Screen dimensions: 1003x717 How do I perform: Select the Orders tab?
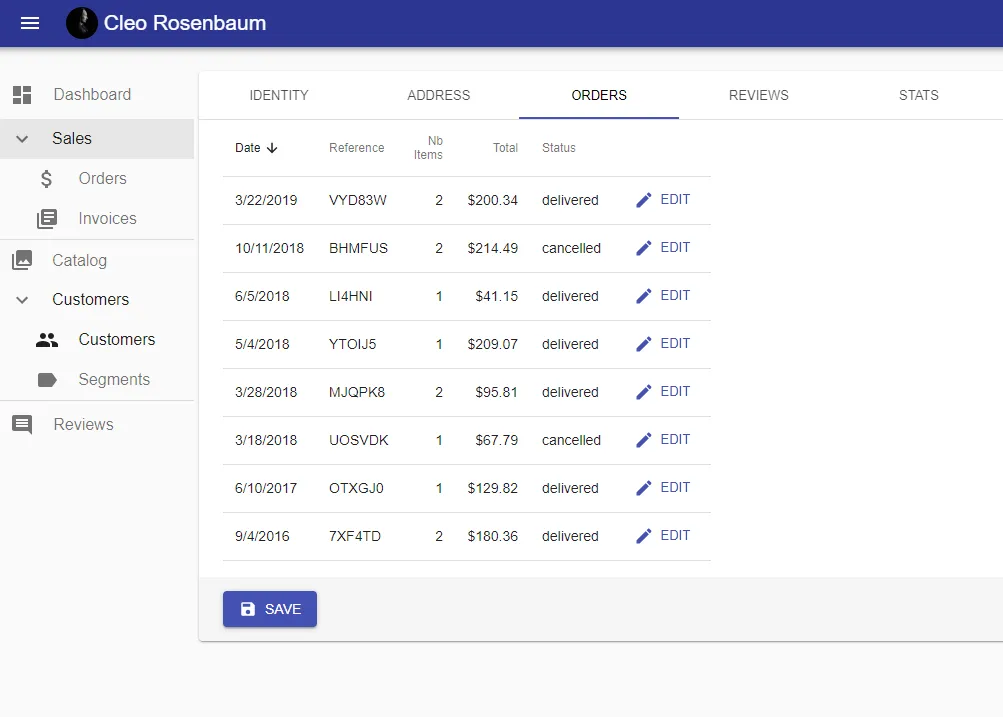(599, 95)
